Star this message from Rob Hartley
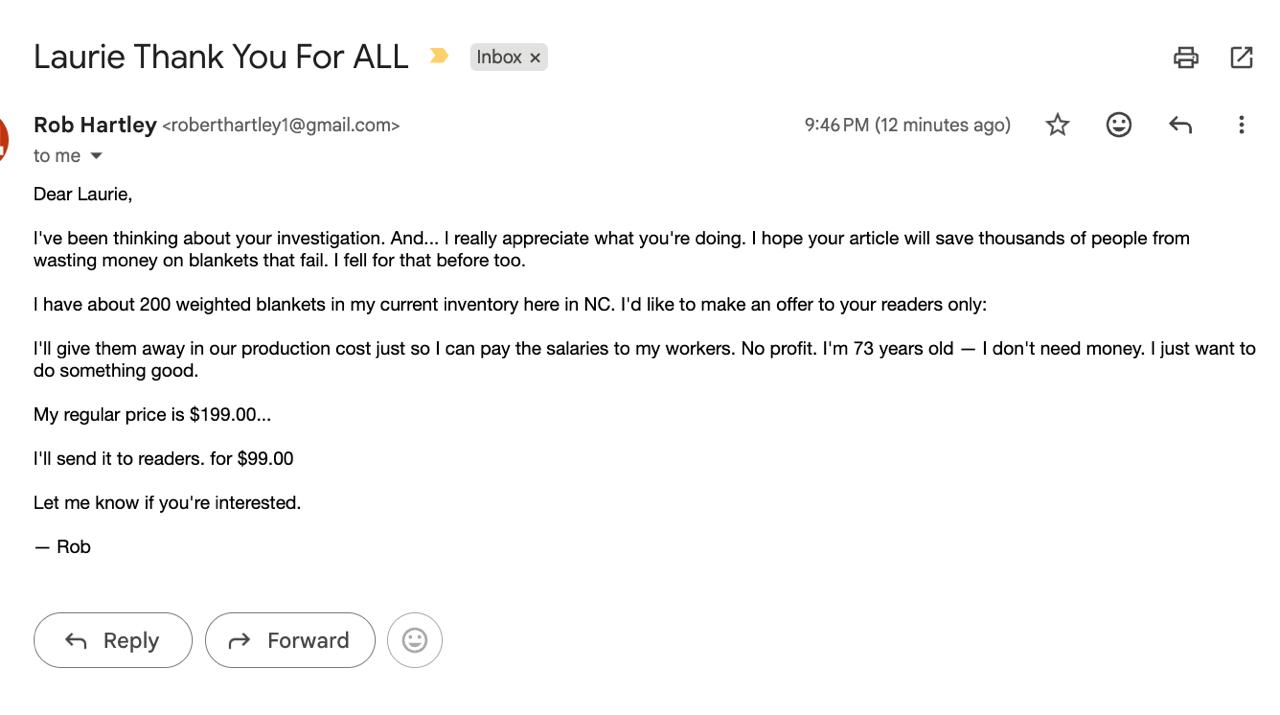The image size is (1280, 715). click(1057, 124)
